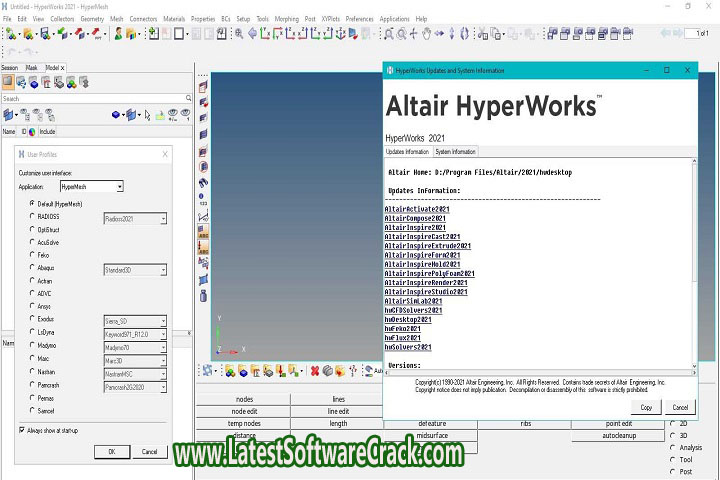This screenshot has height=480, width=720.
Task: Open the Radioss2021 version dropdown
Action: tap(135, 219)
